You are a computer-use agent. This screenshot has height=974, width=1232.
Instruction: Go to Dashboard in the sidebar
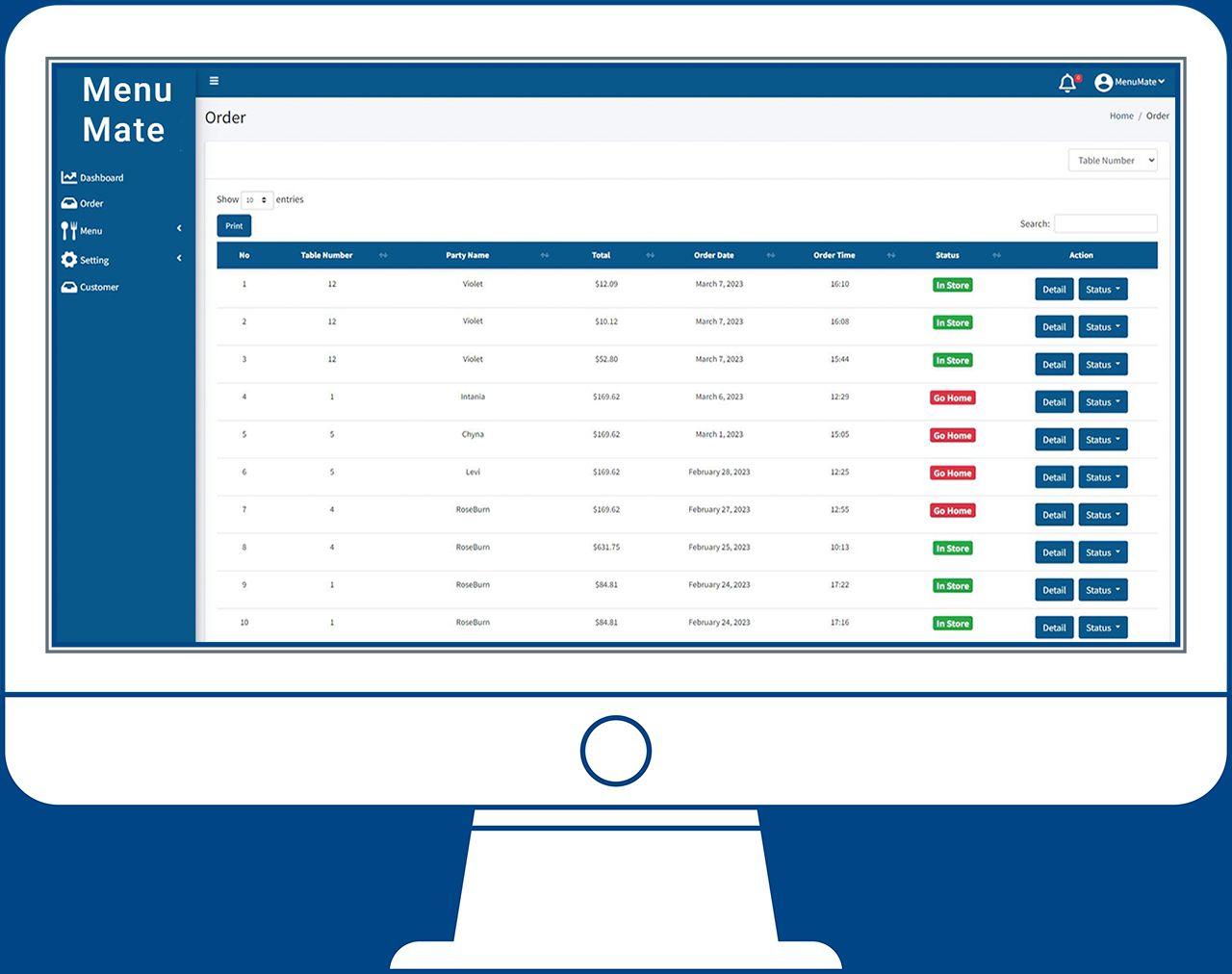coord(101,178)
